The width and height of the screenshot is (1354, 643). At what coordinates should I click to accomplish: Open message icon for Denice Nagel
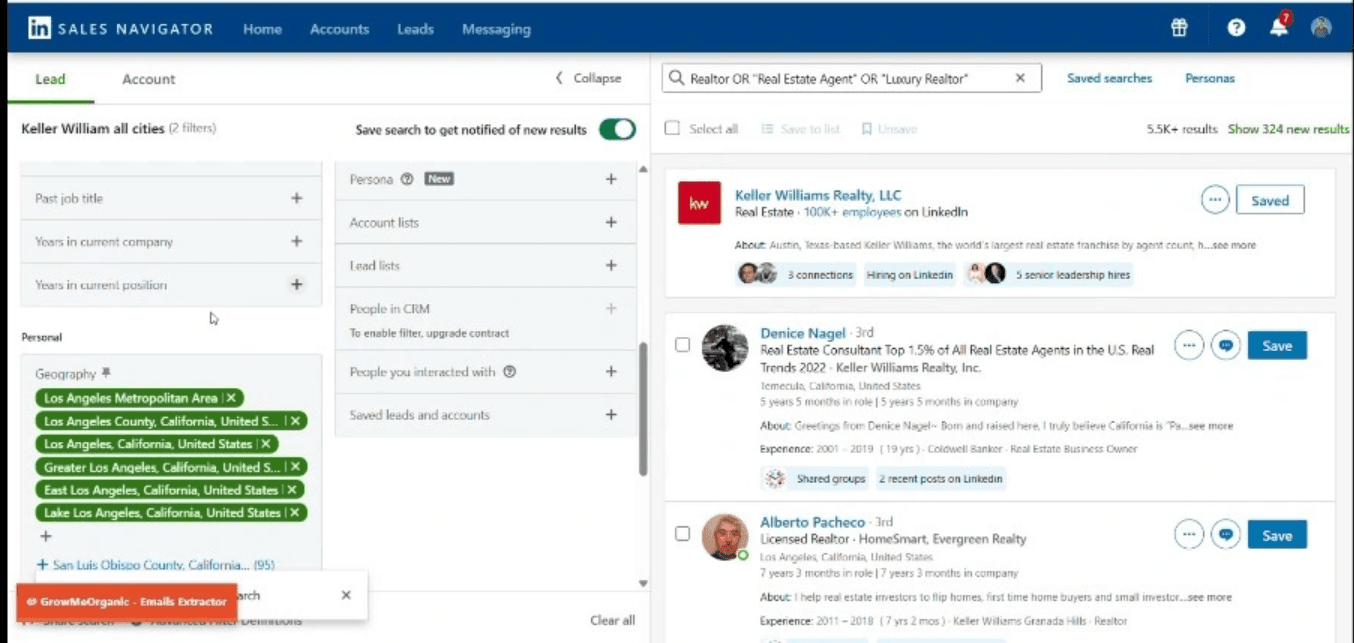coord(1226,346)
